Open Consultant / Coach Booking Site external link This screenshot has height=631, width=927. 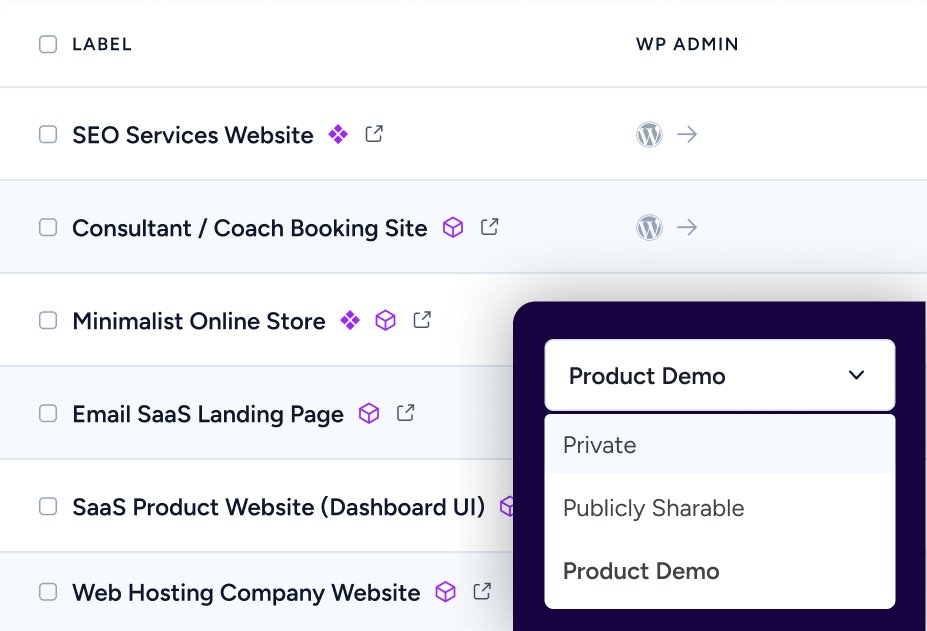click(489, 227)
